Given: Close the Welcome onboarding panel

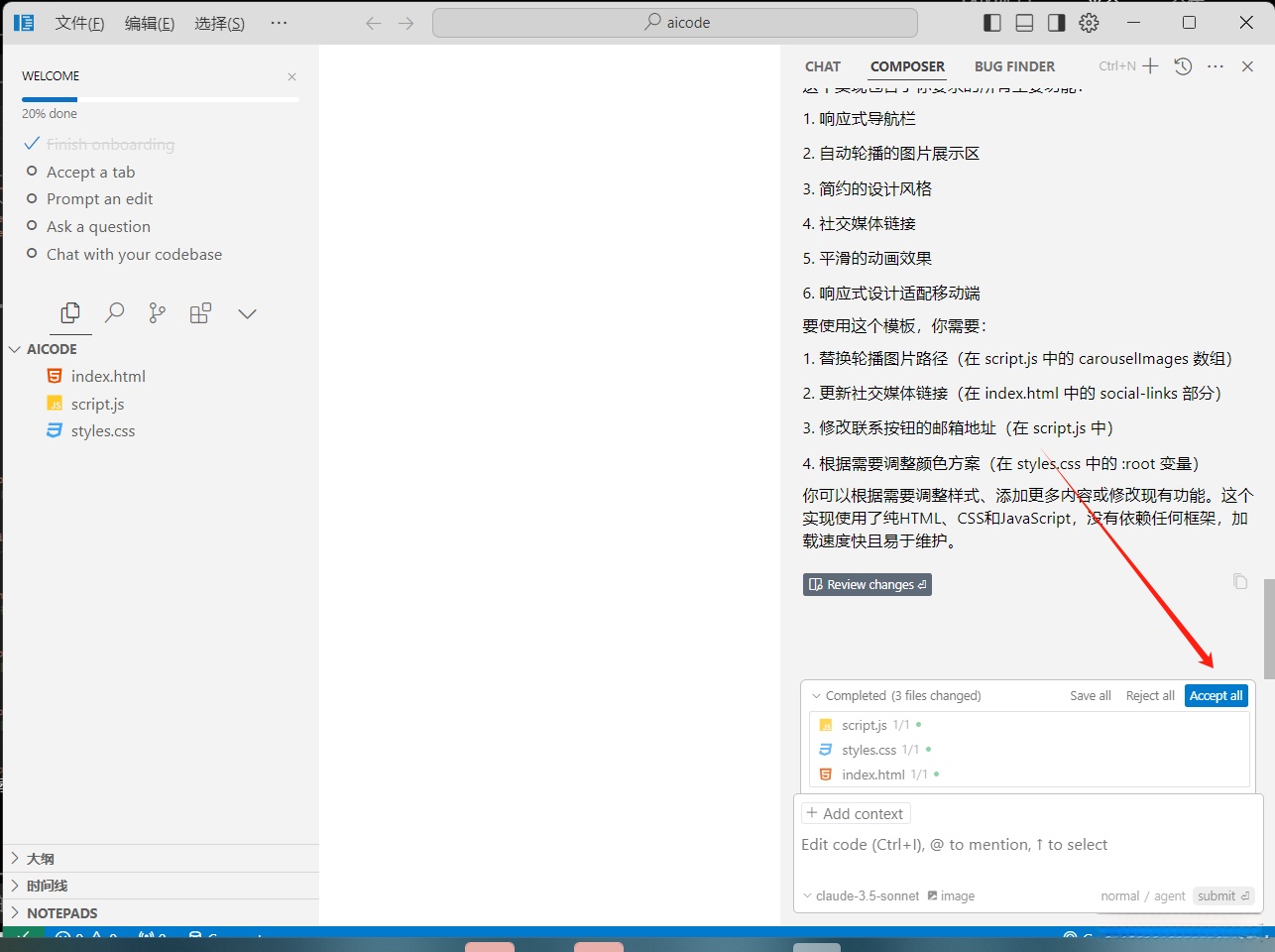Looking at the screenshot, I should [x=291, y=76].
